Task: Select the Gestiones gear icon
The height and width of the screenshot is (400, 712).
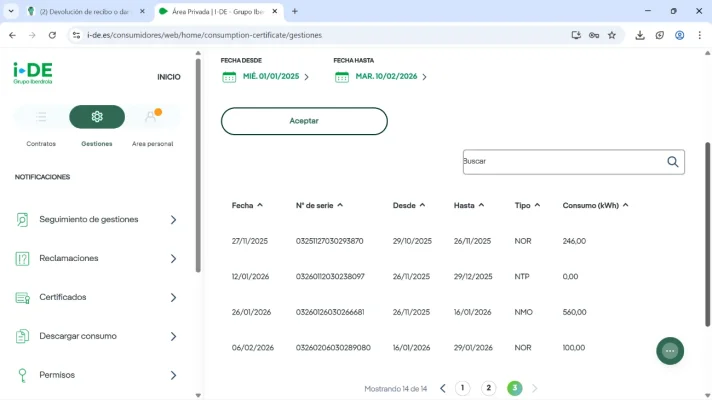Action: pyautogui.click(x=97, y=117)
